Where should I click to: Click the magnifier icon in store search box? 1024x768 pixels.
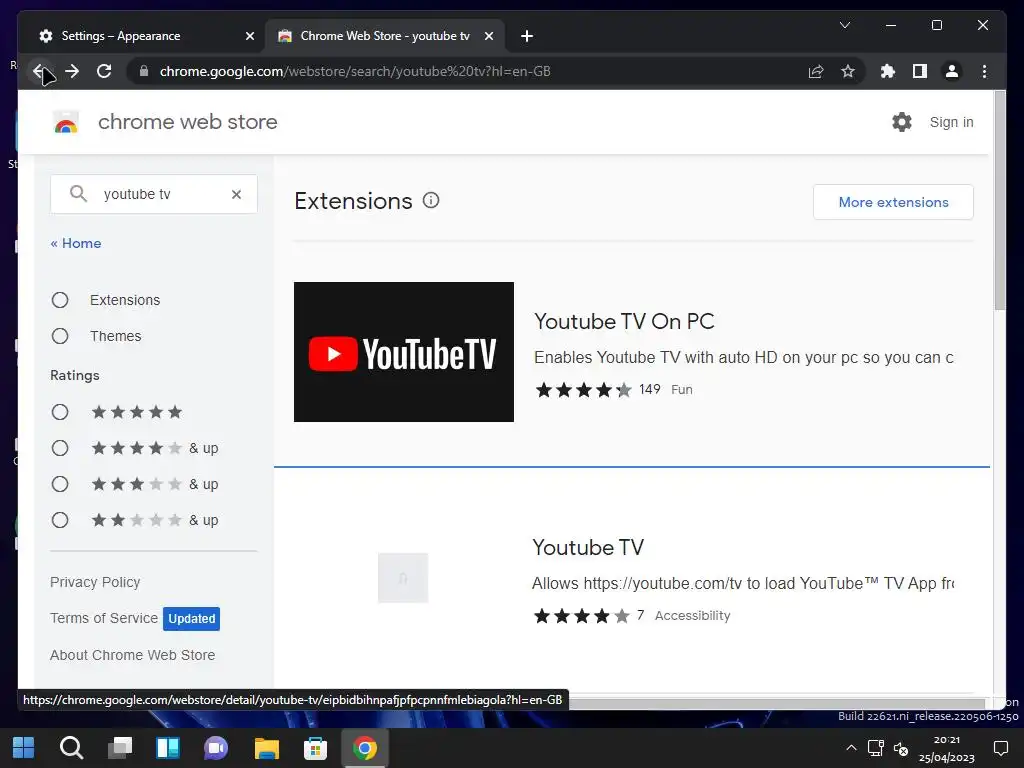pyautogui.click(x=78, y=194)
